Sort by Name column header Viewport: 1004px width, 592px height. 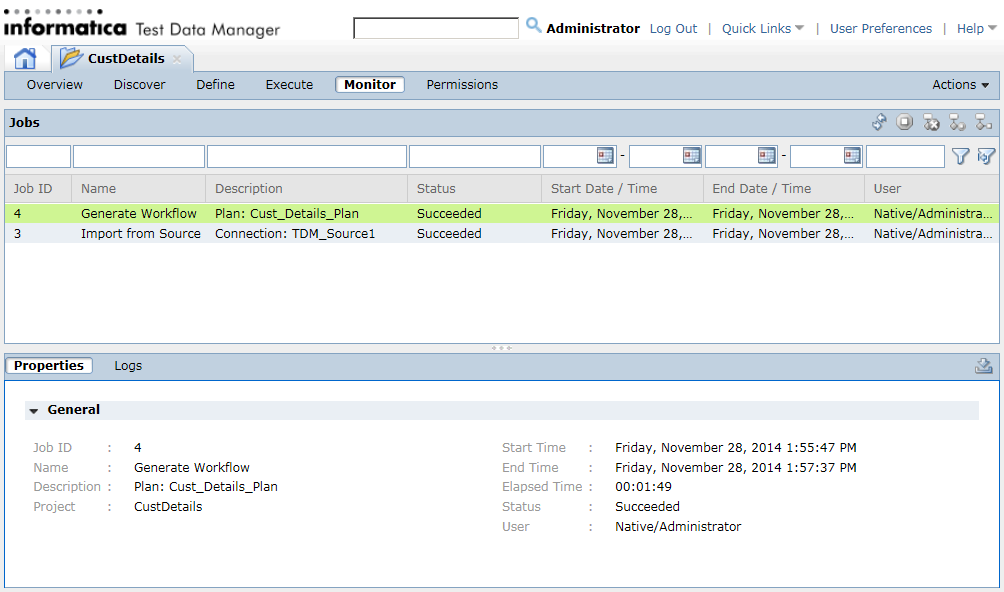(138, 189)
